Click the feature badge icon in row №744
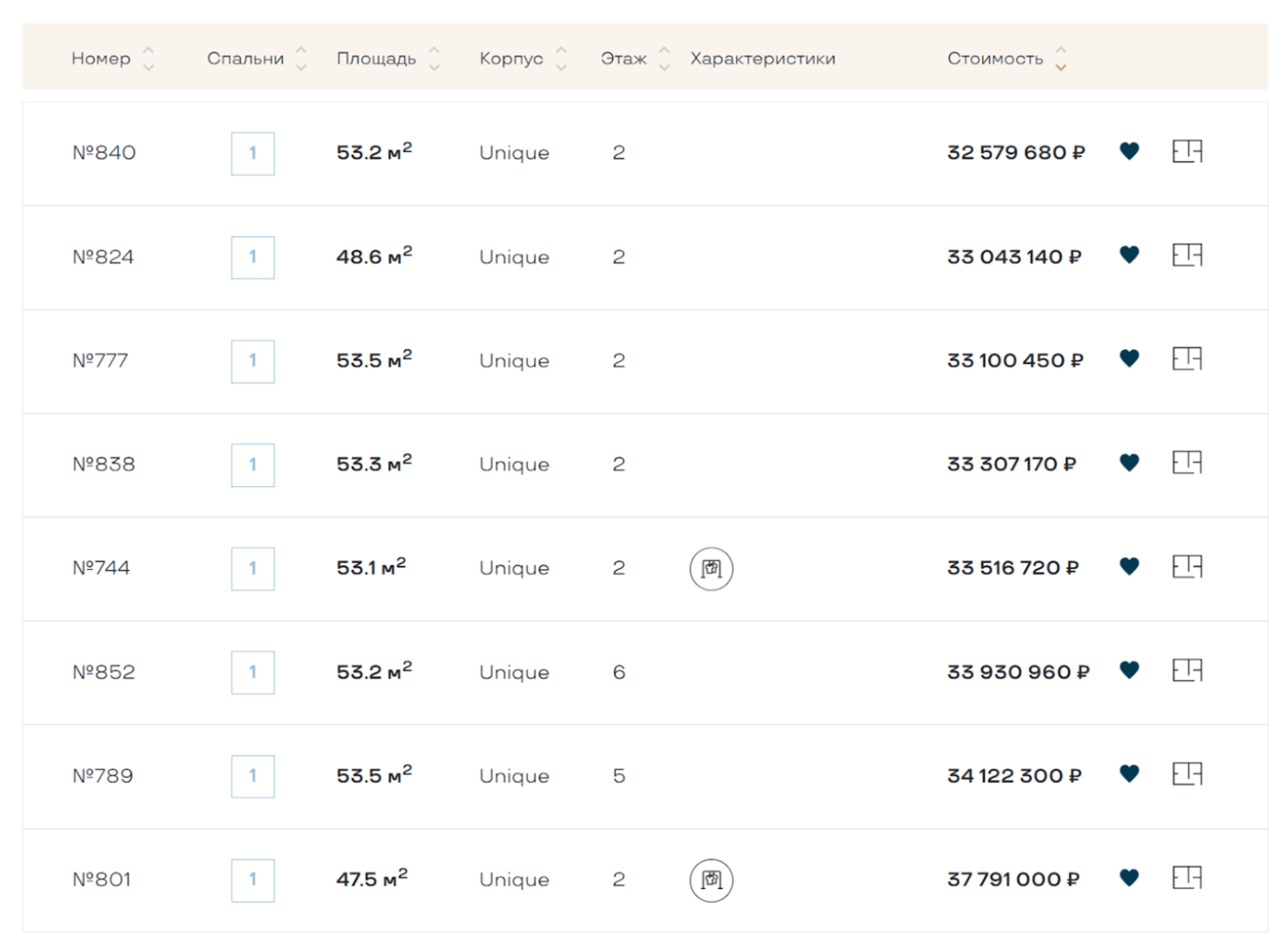Image resolution: width=1288 pixels, height=945 pixels. tap(711, 569)
